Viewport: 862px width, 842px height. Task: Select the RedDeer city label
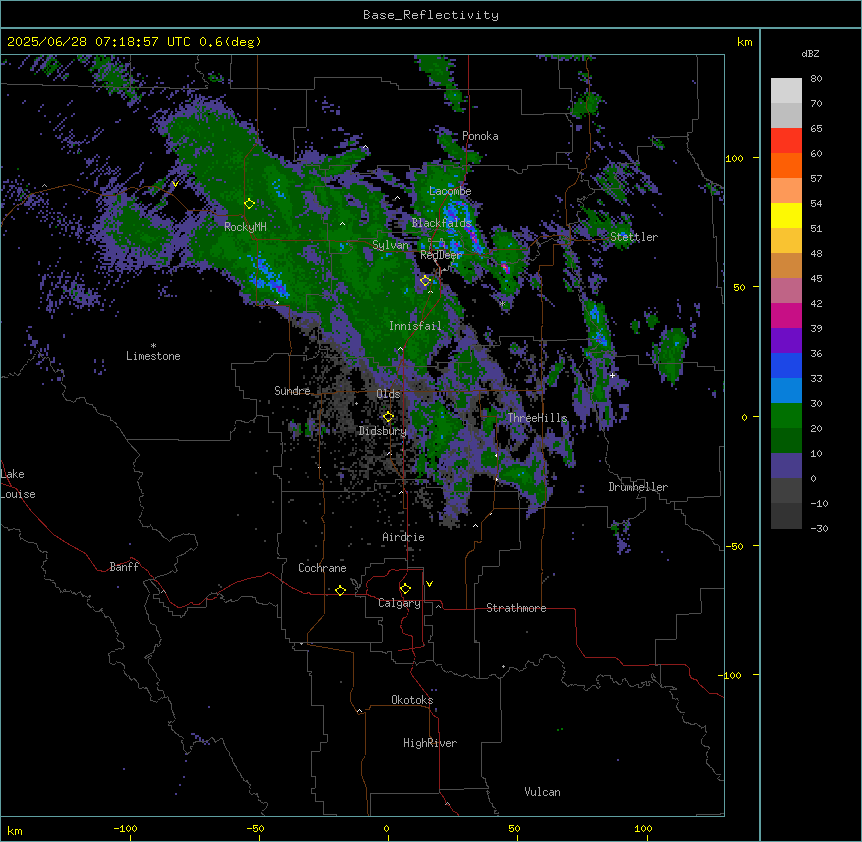(x=441, y=255)
